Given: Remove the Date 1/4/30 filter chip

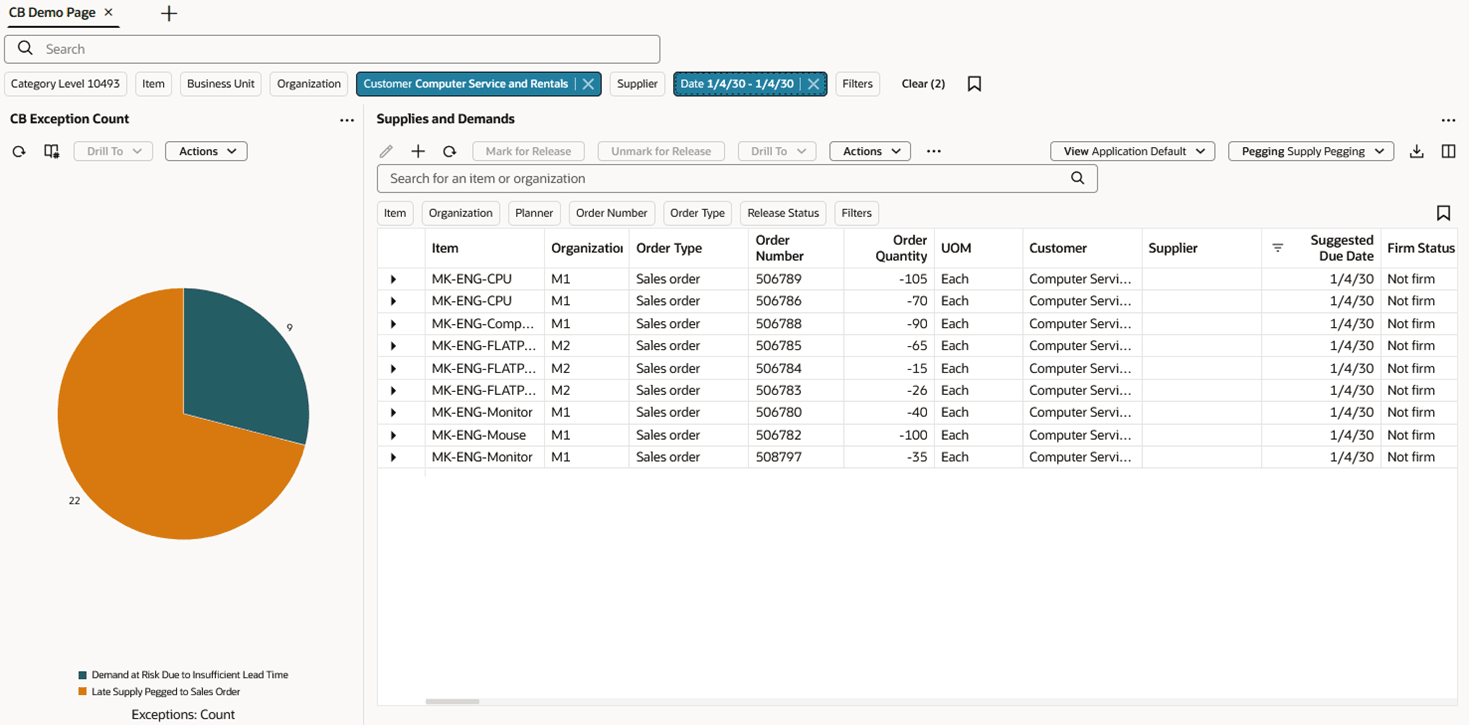Looking at the screenshot, I should pos(814,84).
